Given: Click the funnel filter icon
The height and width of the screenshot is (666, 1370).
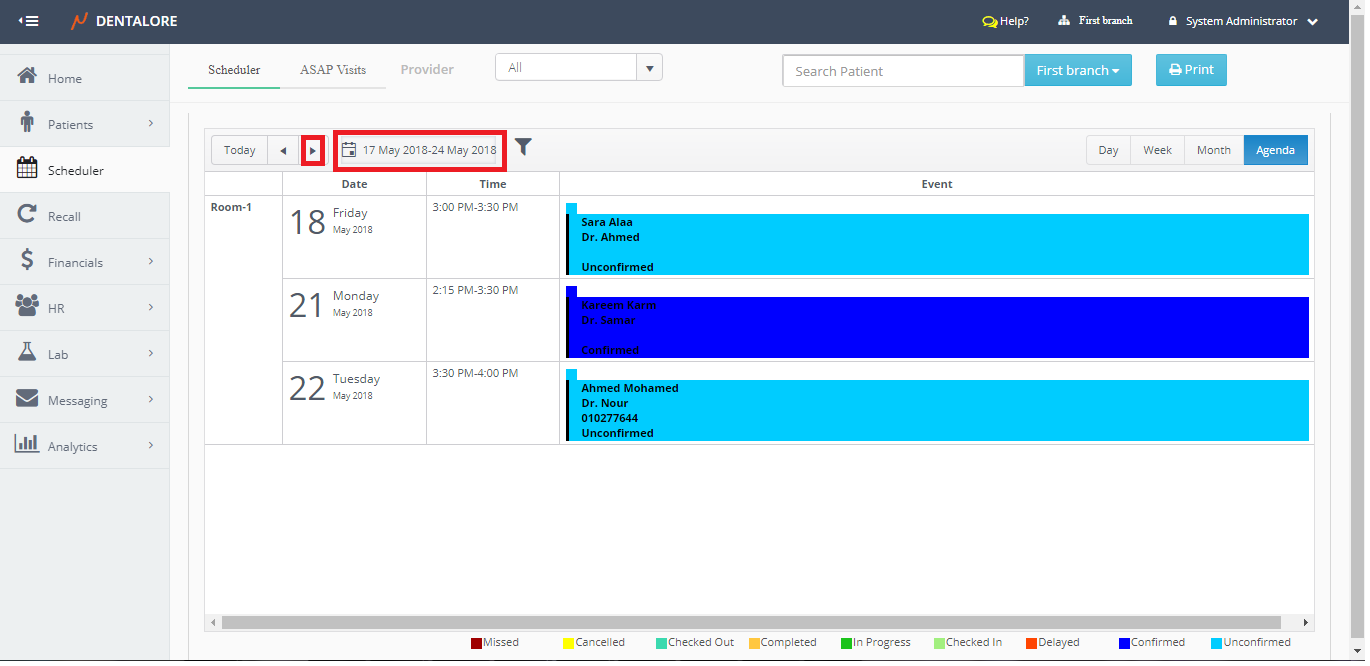Looking at the screenshot, I should (x=522, y=148).
